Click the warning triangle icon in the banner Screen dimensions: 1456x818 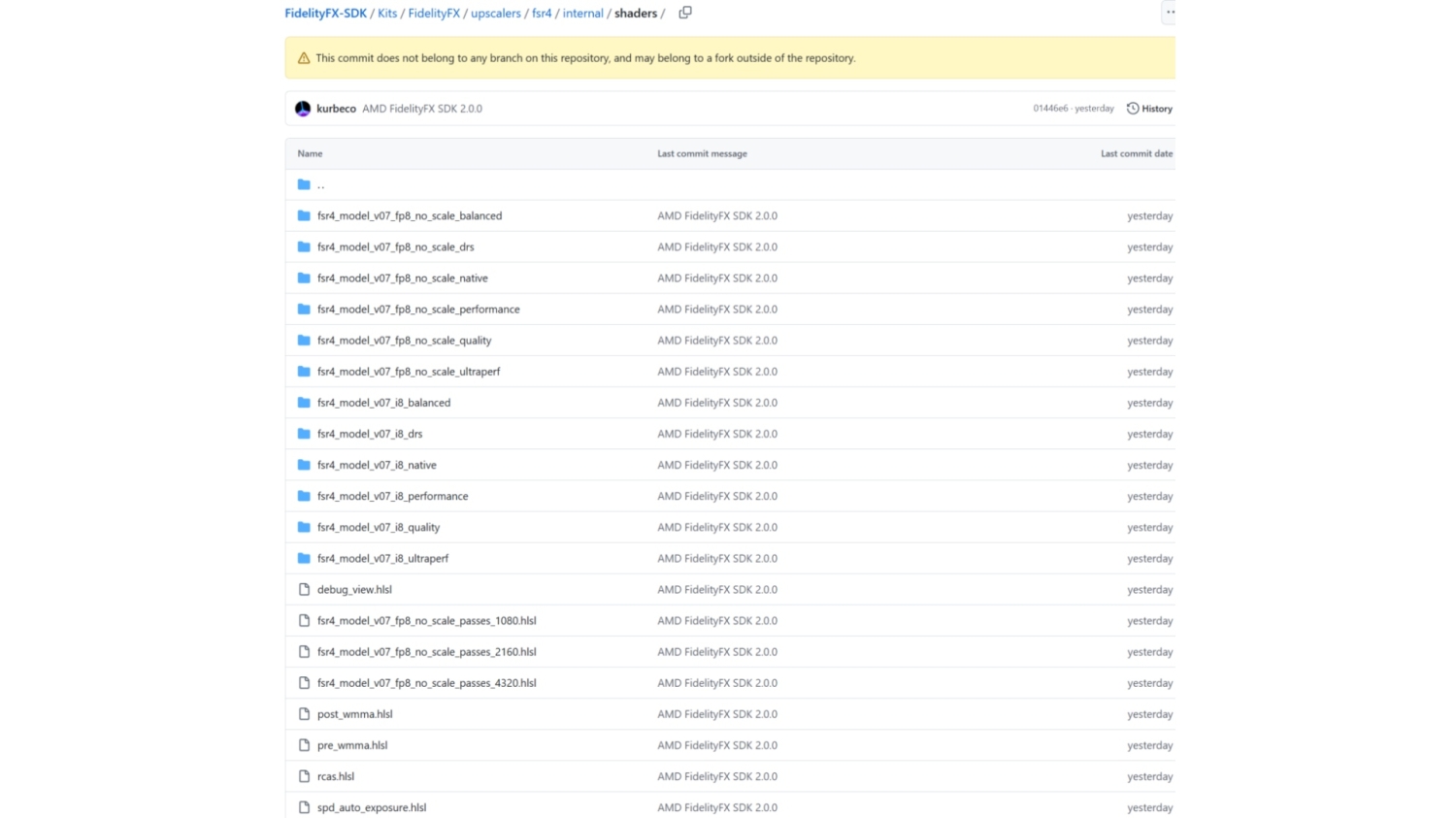tap(302, 57)
